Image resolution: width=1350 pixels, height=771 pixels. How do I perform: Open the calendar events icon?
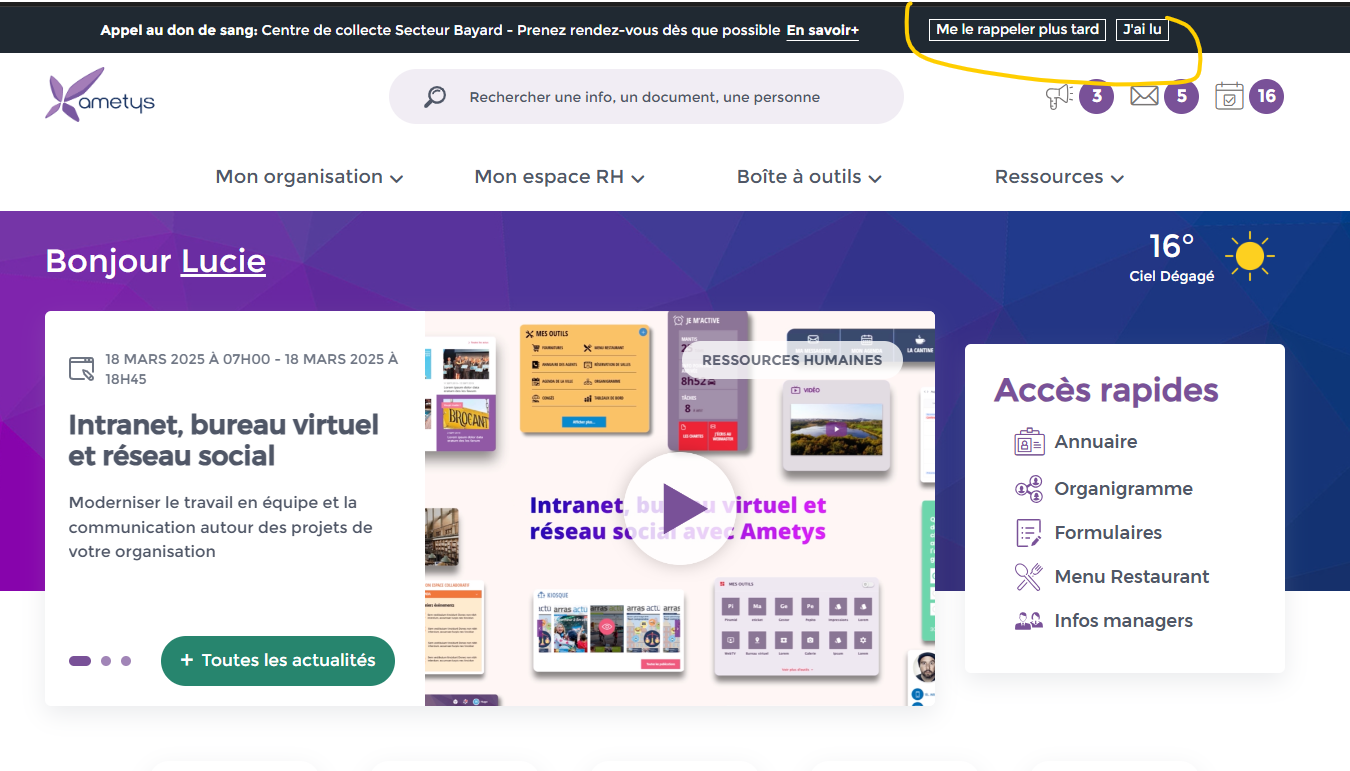[1229, 96]
